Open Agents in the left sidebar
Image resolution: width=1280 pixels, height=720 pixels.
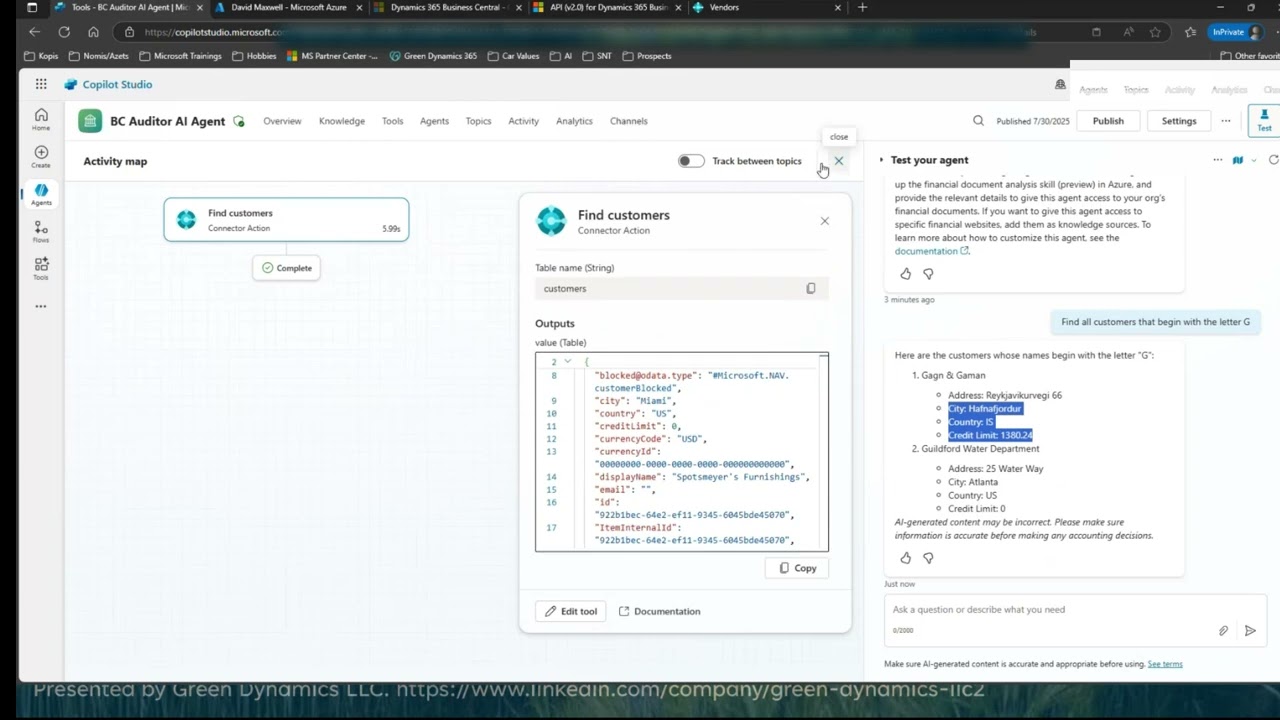41,194
